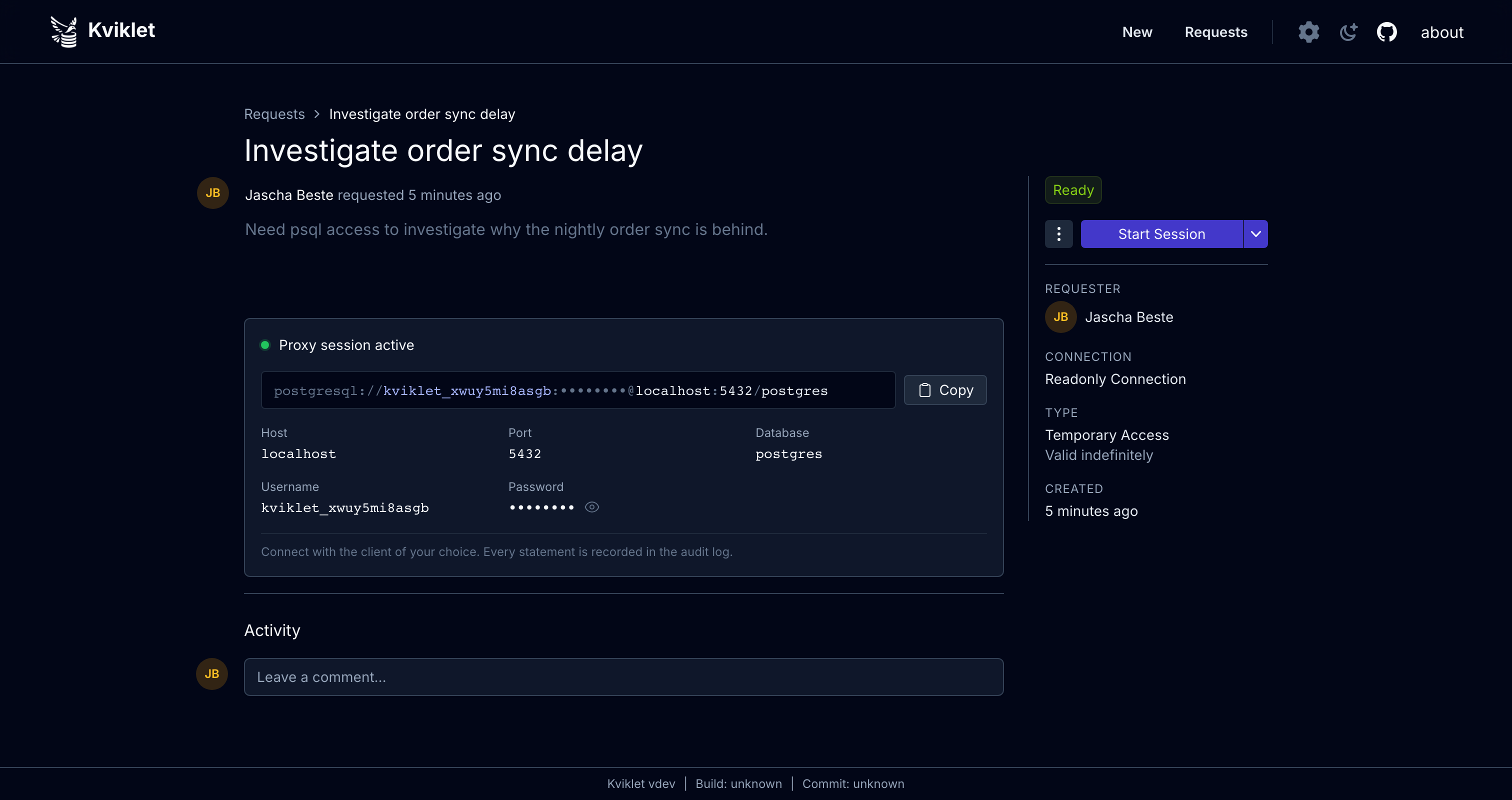Click the Valid indefinitely text
This screenshot has width=1512, height=800.
(x=1099, y=455)
